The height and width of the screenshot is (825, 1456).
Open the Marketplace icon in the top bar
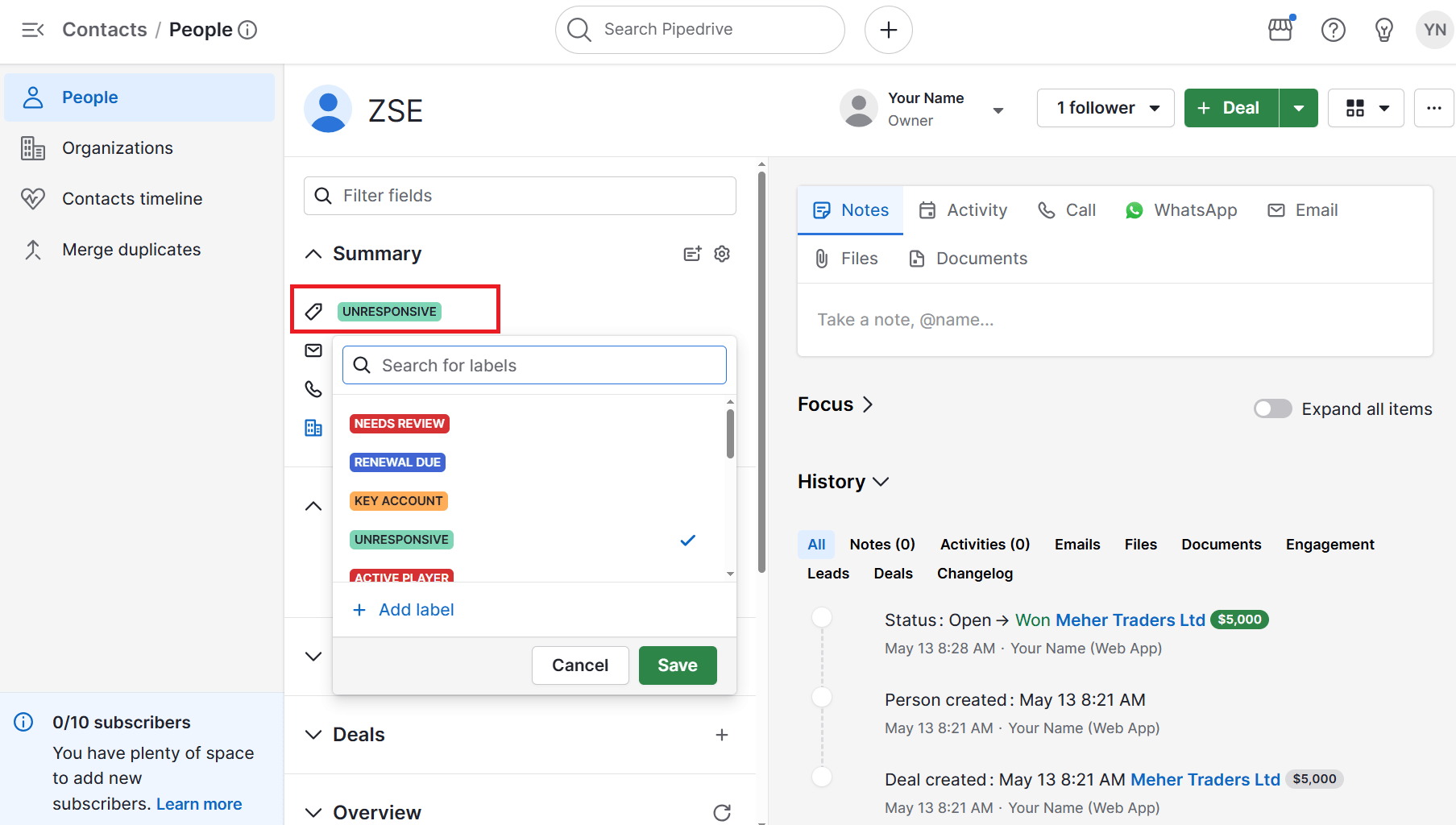1280,30
